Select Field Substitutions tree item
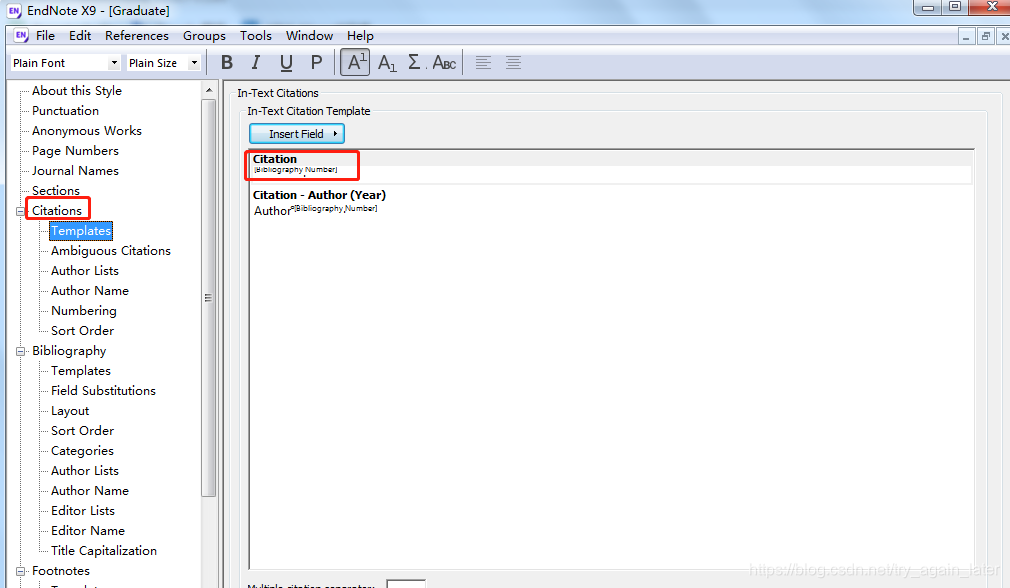Viewport: 1010px width, 588px height. click(x=103, y=391)
